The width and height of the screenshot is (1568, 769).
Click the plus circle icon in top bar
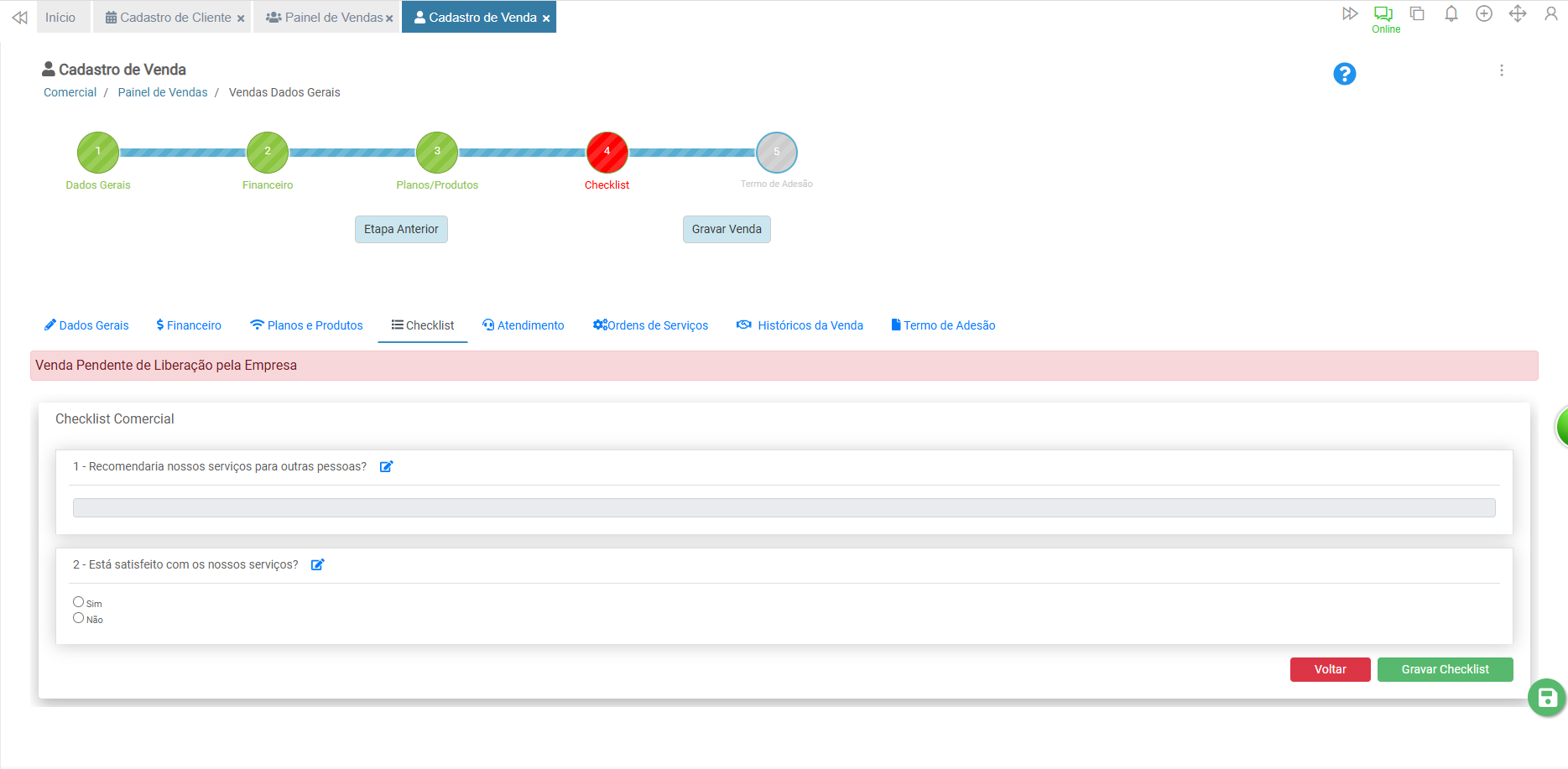coord(1484,14)
